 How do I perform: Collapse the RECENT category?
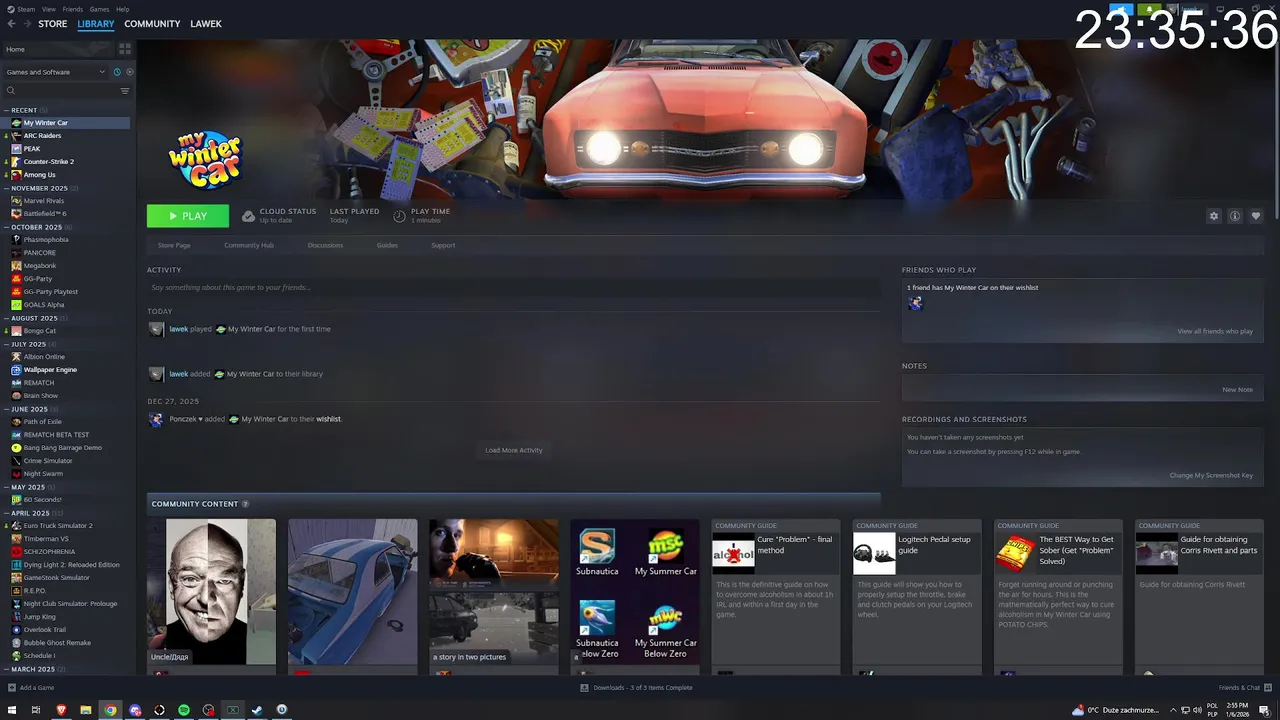(6, 110)
